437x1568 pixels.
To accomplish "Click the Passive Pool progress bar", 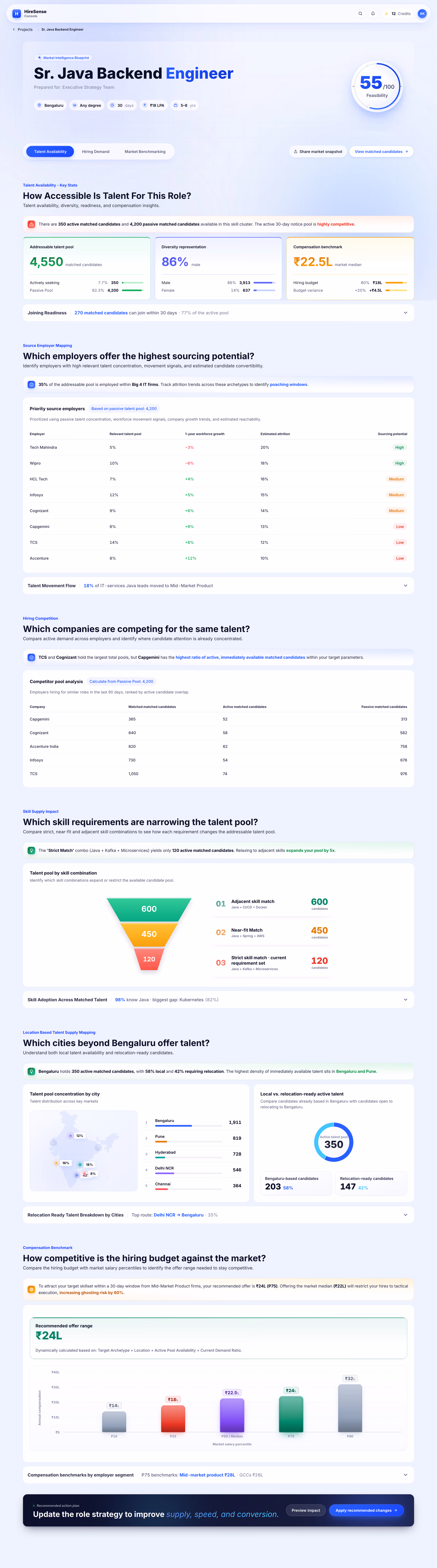I will point(133,290).
